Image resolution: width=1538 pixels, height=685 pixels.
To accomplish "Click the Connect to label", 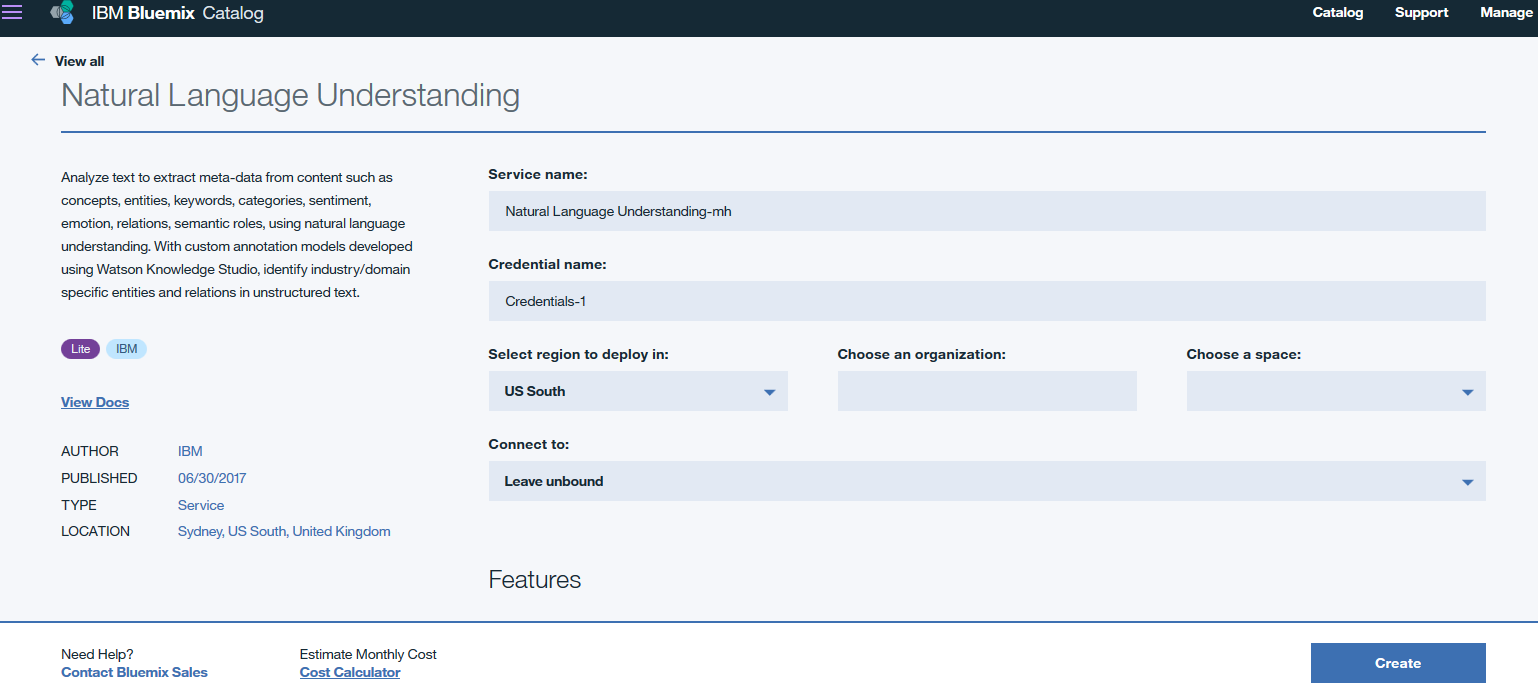I will [x=529, y=444].
